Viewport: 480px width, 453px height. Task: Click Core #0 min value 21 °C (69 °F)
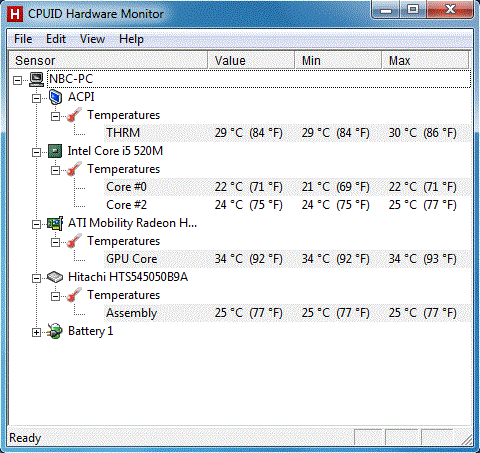pos(335,187)
